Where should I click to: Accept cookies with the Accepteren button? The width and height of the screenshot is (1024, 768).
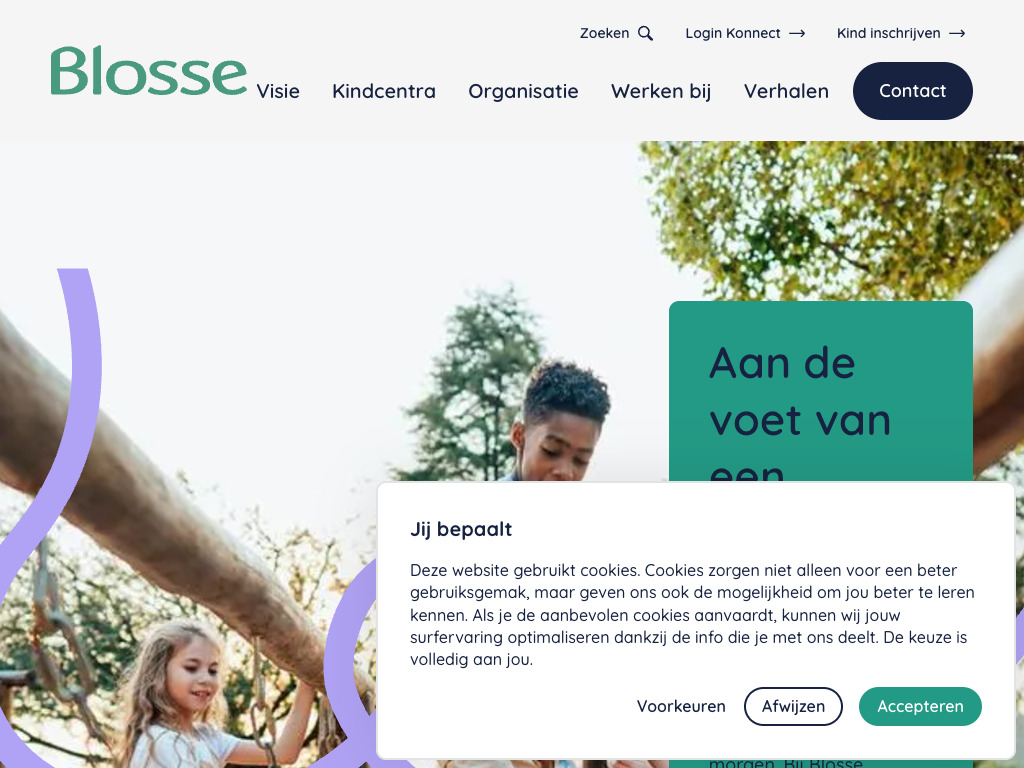(920, 706)
